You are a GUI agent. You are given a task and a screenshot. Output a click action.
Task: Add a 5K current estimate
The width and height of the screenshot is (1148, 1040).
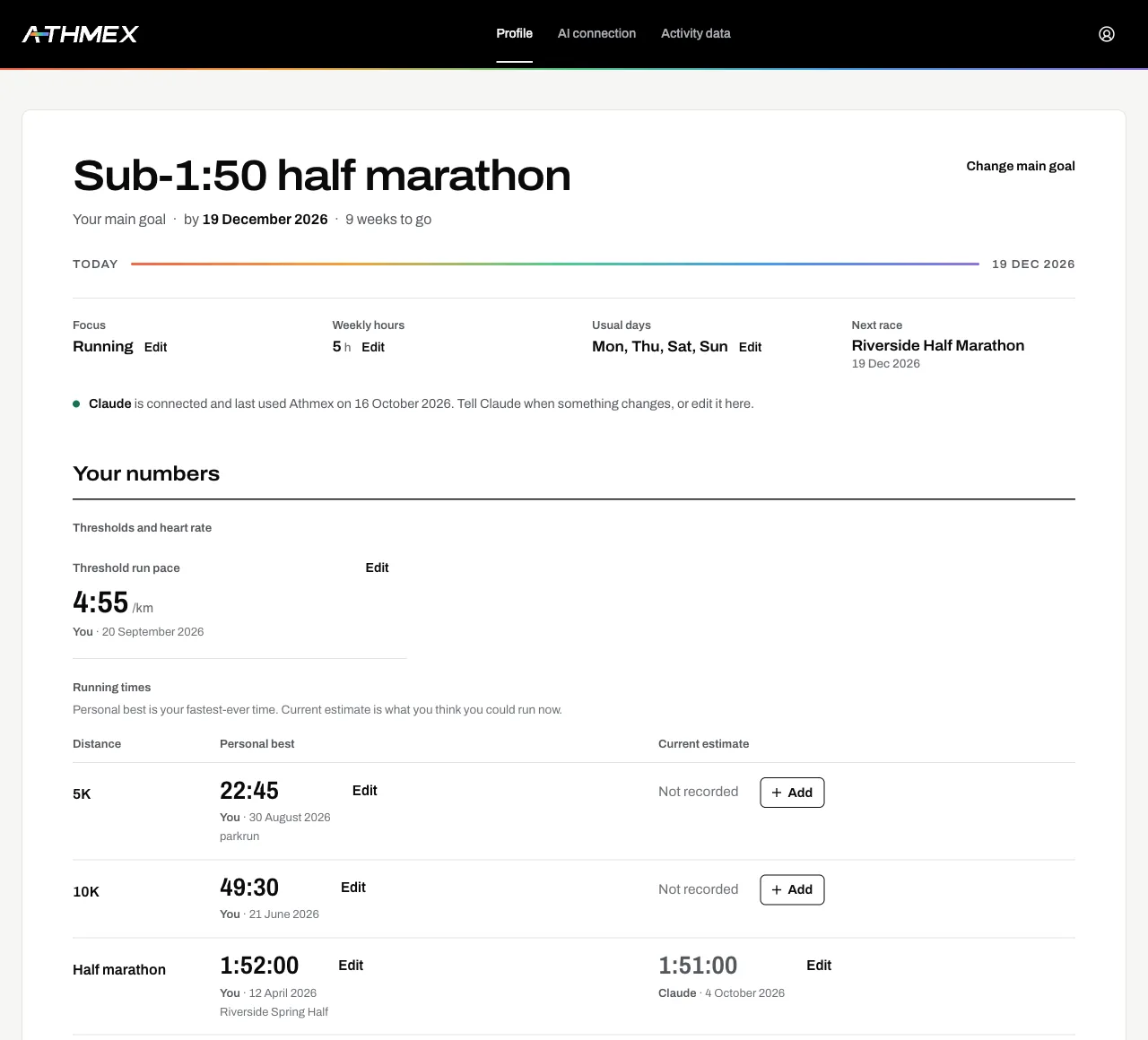792,793
